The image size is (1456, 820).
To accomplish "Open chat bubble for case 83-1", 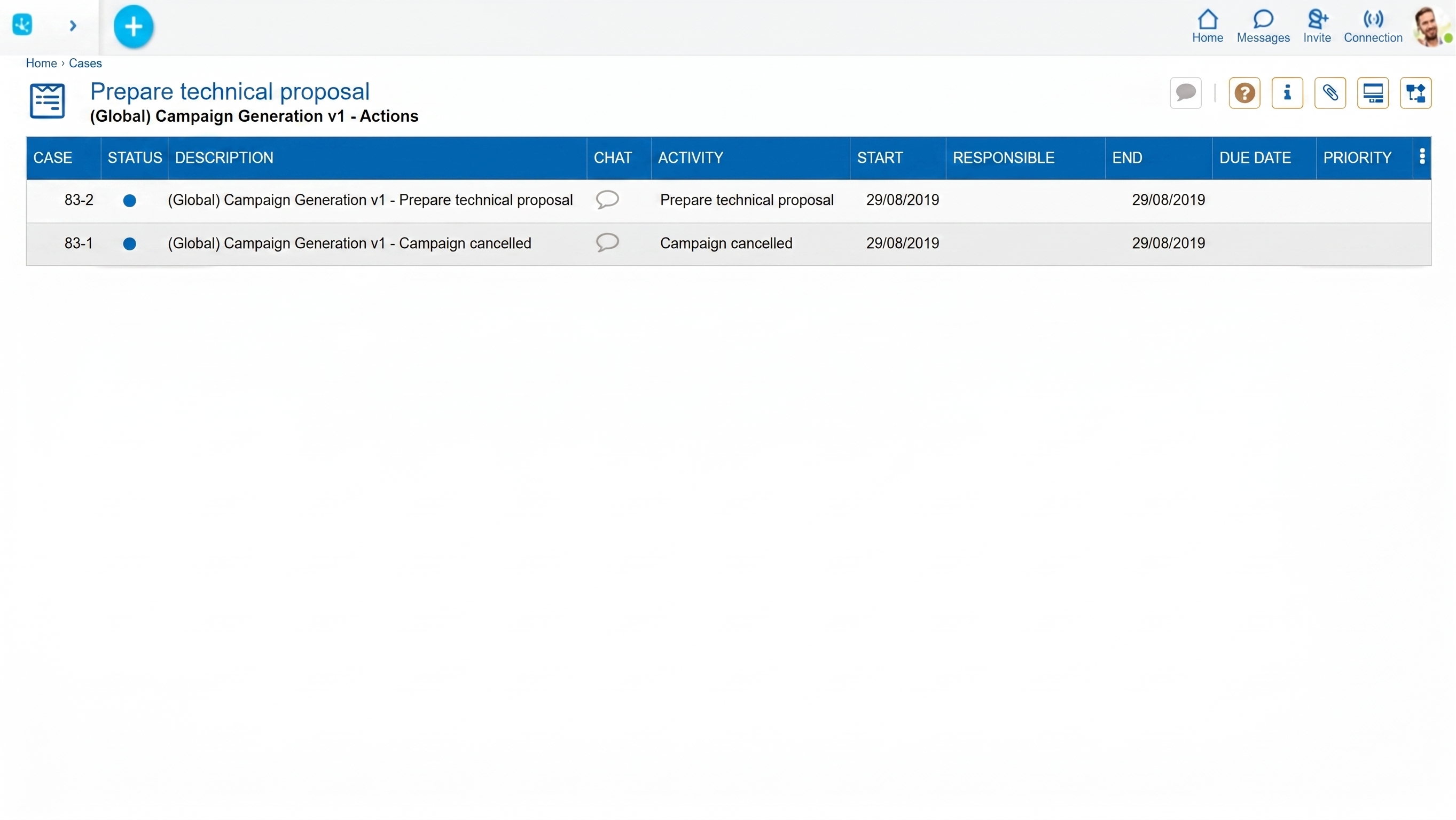I will (608, 243).
